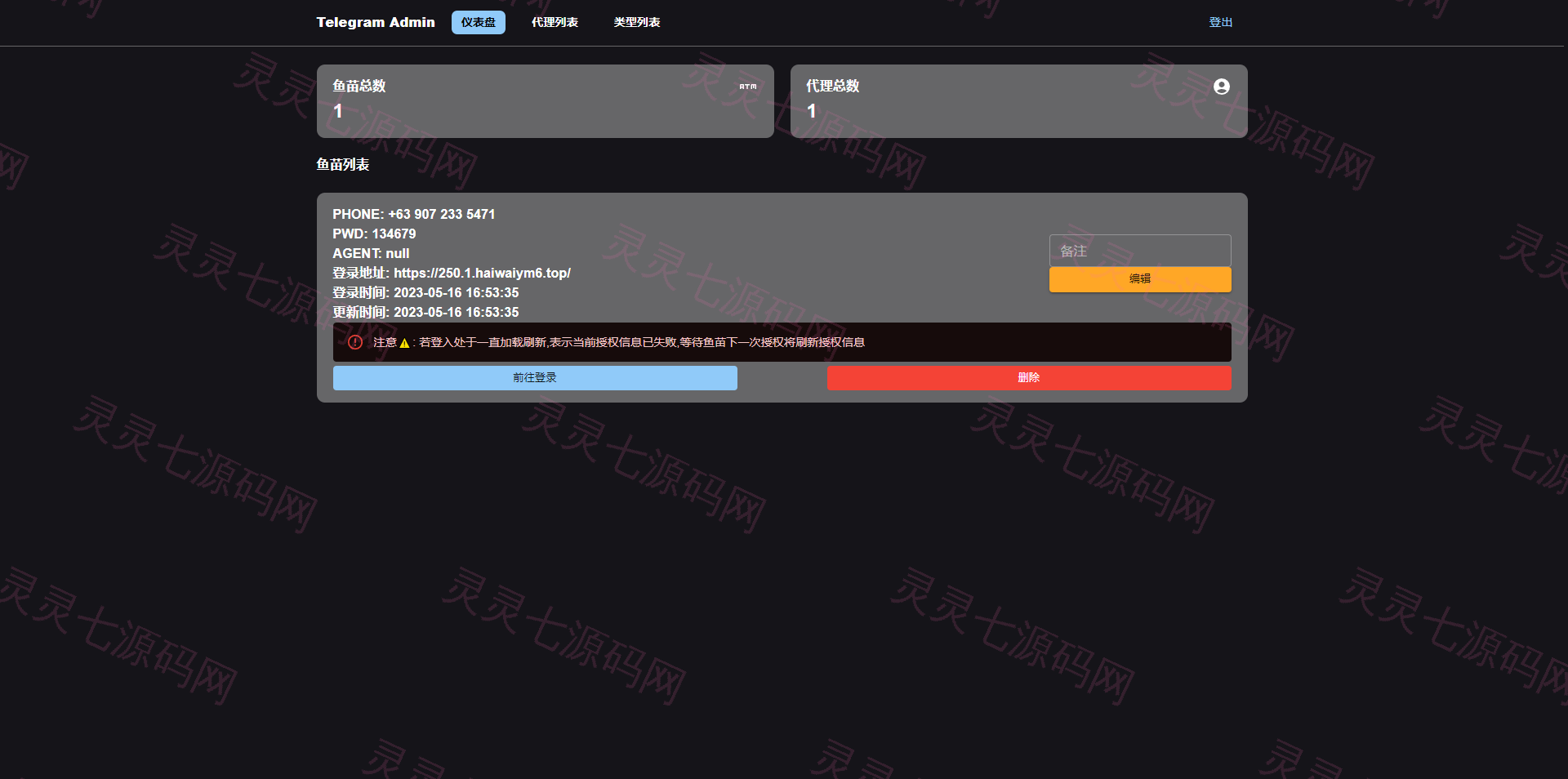The height and width of the screenshot is (779, 1568).
Task: Click the 代理总数 card label
Action: pyautogui.click(x=833, y=86)
